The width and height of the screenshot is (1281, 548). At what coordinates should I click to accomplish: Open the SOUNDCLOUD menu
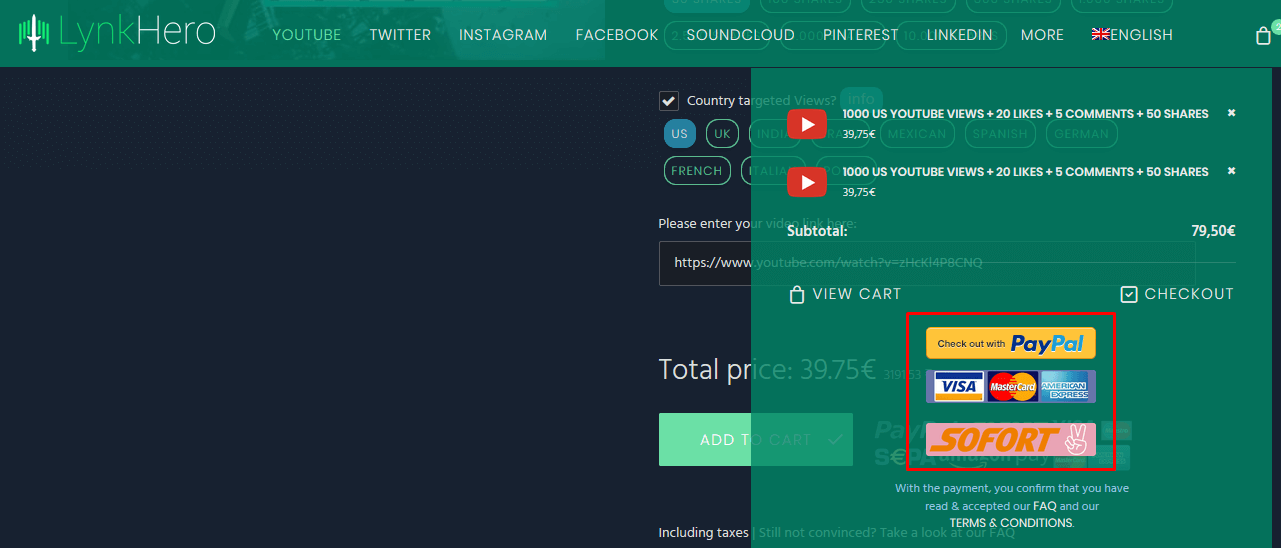pos(741,35)
